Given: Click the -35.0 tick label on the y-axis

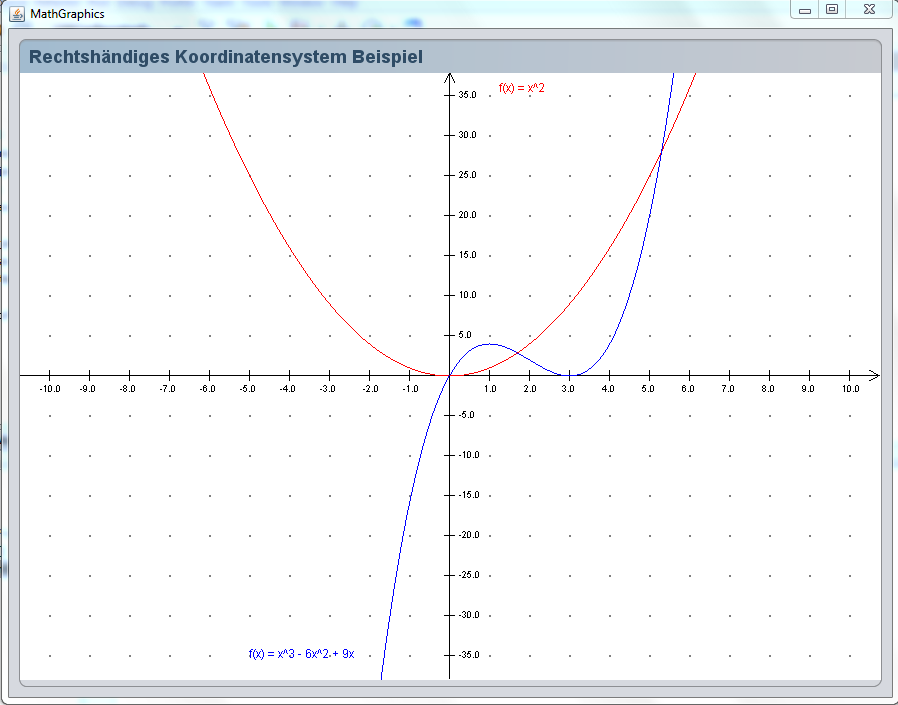Looking at the screenshot, I should (466, 655).
